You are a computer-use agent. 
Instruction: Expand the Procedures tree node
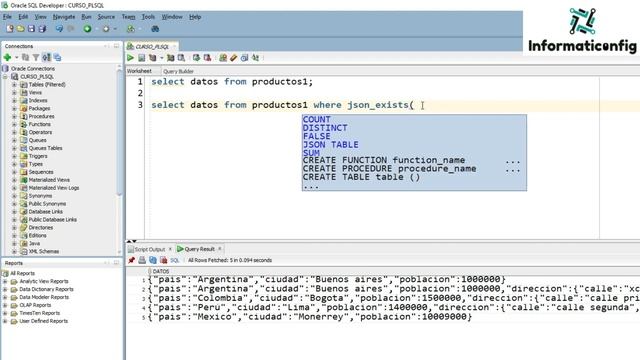pos(14,116)
